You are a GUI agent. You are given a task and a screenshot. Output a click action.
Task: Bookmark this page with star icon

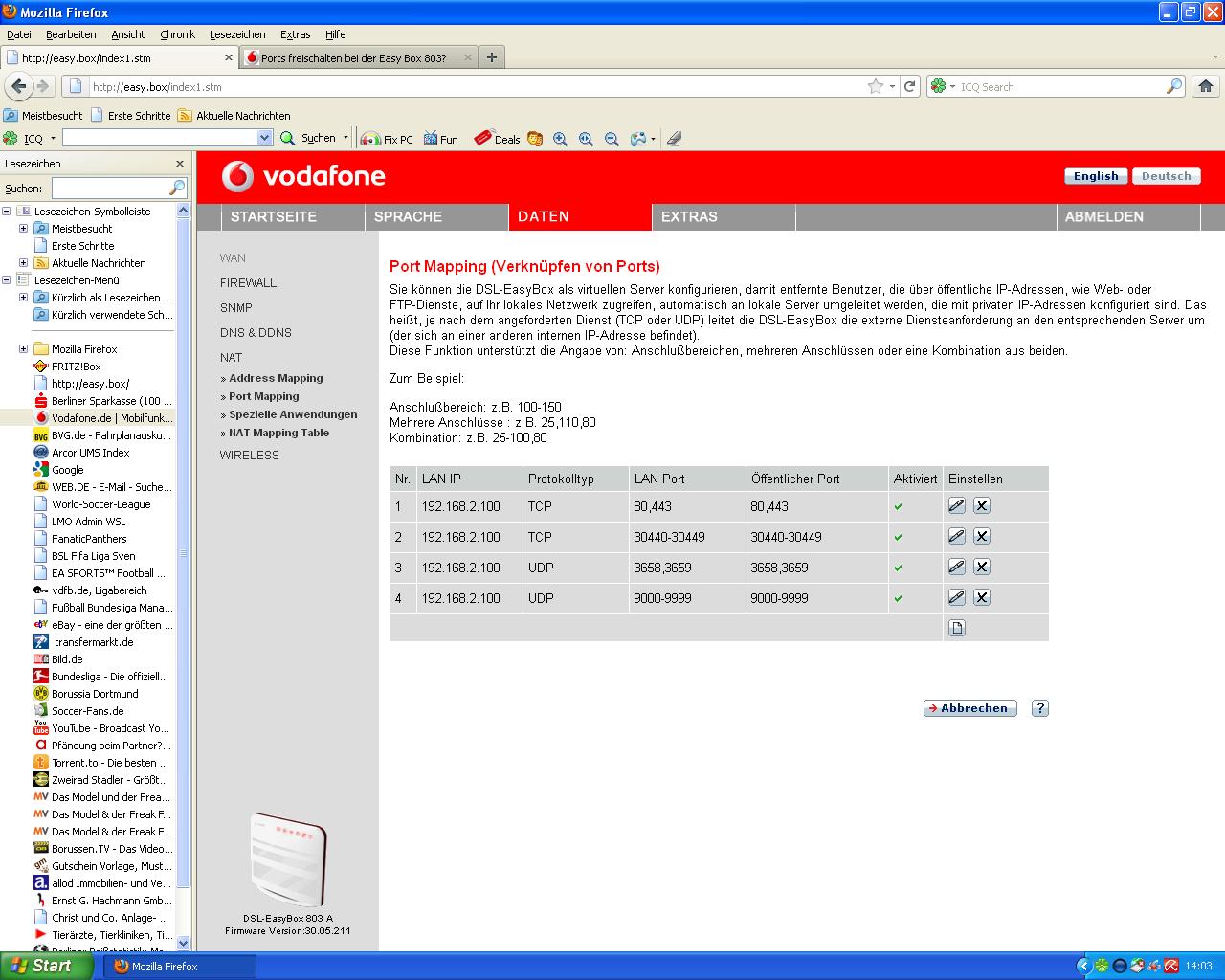pos(875,86)
